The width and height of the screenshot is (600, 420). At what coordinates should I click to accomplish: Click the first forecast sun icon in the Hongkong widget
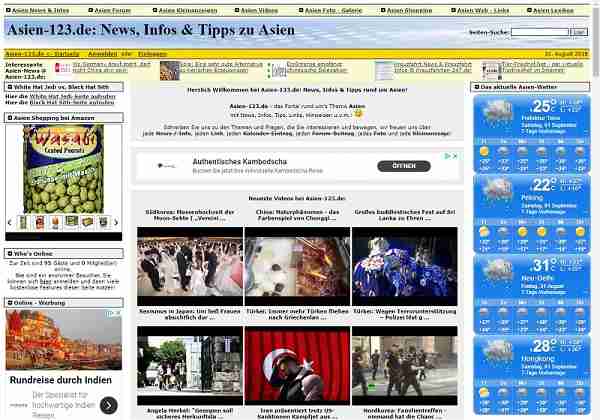(484, 392)
